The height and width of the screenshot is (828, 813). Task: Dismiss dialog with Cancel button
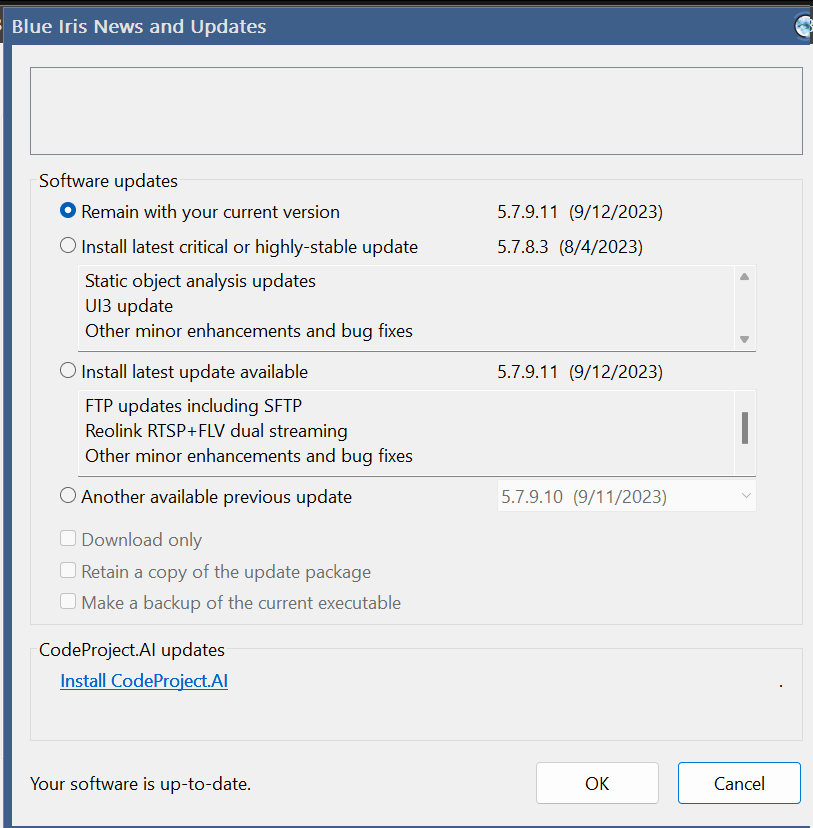(x=739, y=783)
